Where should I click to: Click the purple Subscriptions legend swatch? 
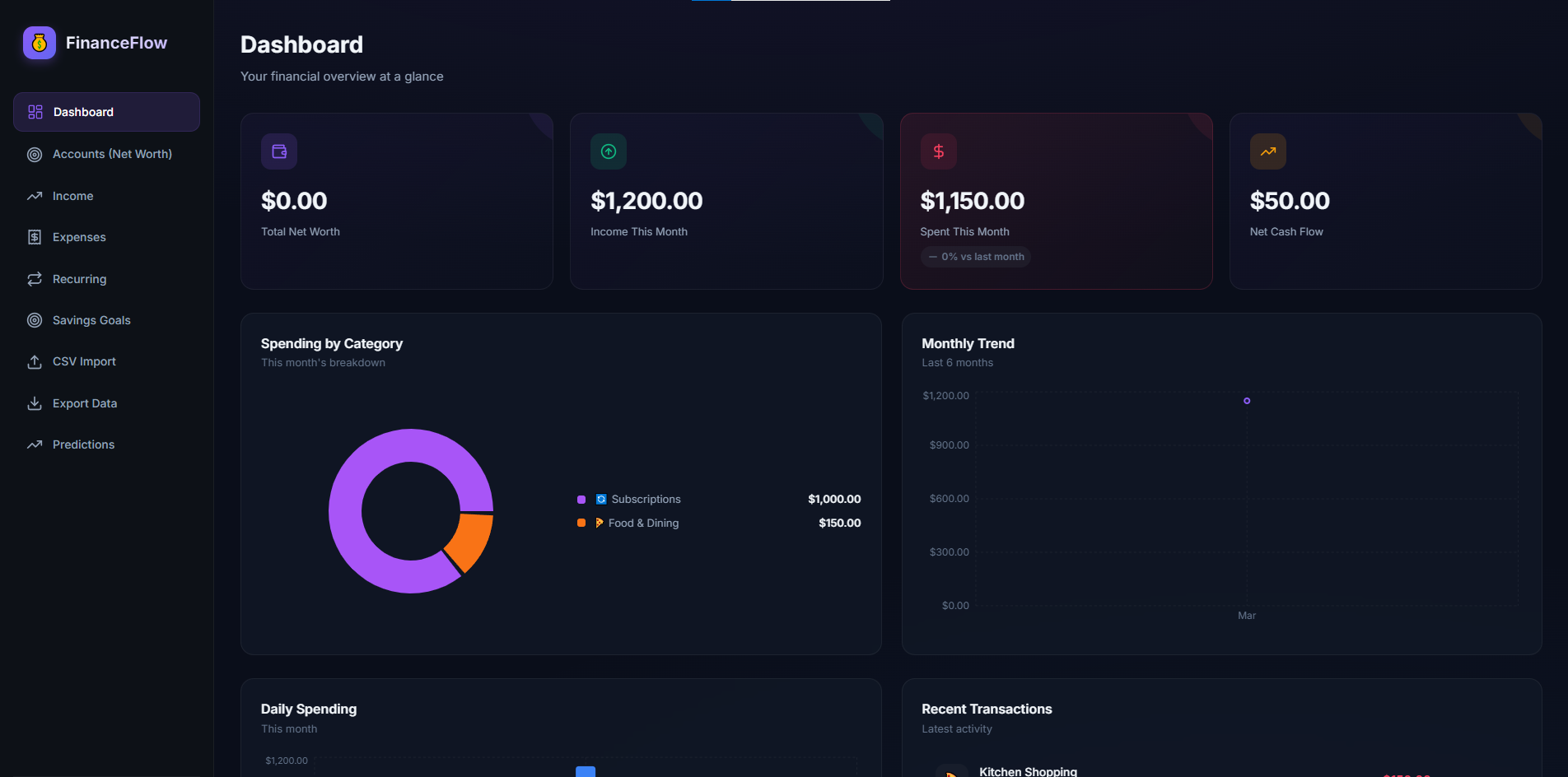pyautogui.click(x=581, y=500)
